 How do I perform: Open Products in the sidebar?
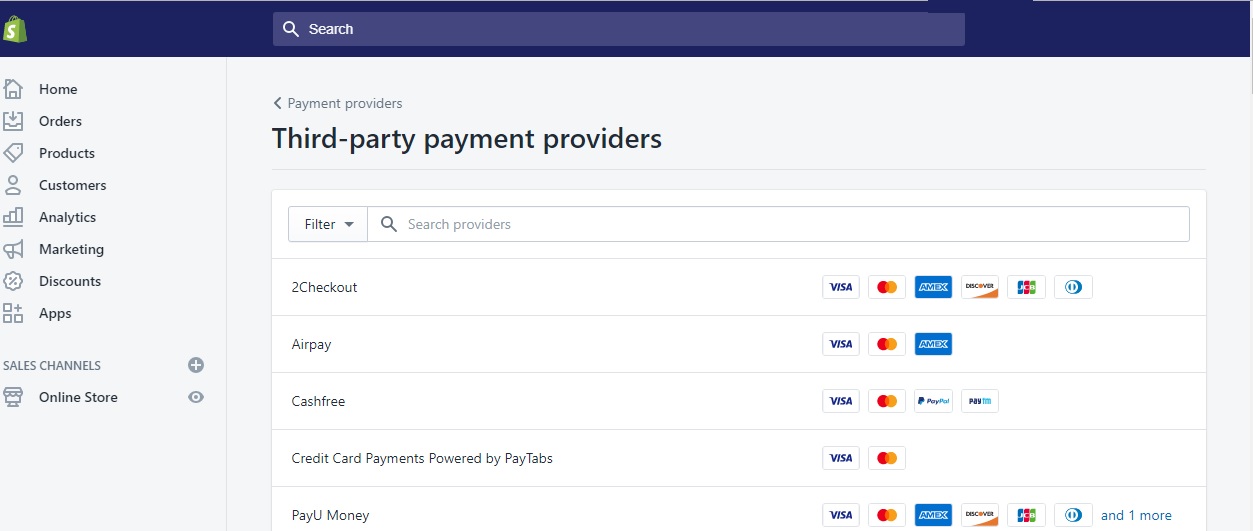pos(67,153)
